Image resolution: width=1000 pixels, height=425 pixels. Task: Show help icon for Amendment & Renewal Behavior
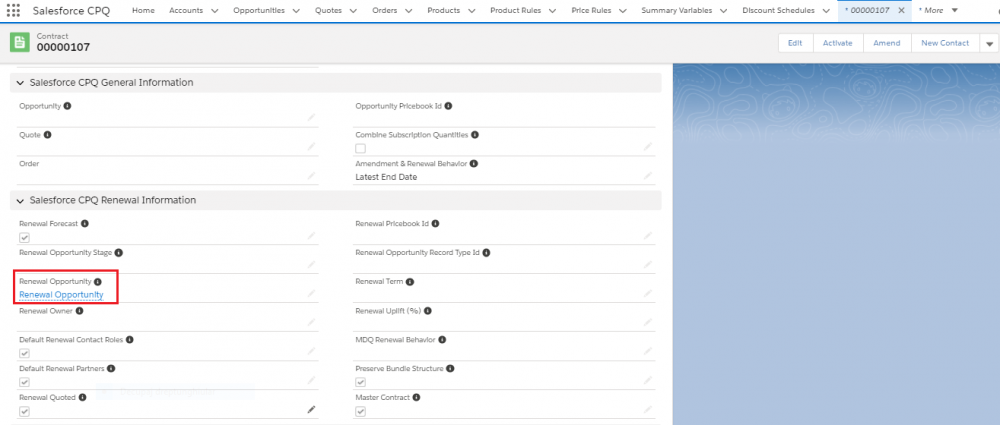(474, 164)
